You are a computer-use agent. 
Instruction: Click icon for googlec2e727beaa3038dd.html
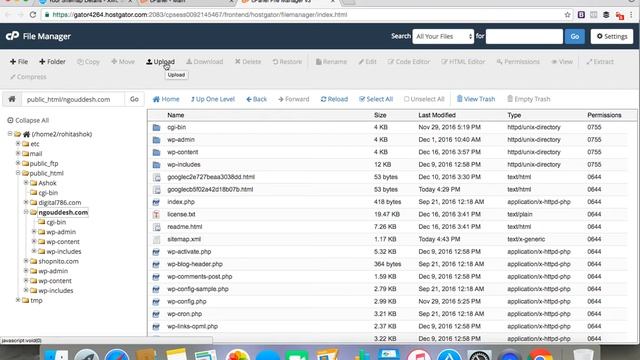point(156,177)
